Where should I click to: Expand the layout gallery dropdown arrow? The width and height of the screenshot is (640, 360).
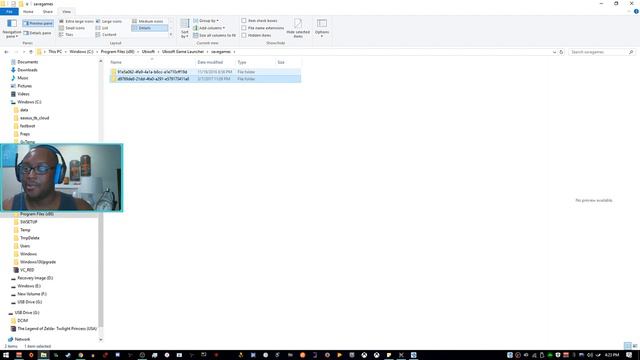coord(171,35)
